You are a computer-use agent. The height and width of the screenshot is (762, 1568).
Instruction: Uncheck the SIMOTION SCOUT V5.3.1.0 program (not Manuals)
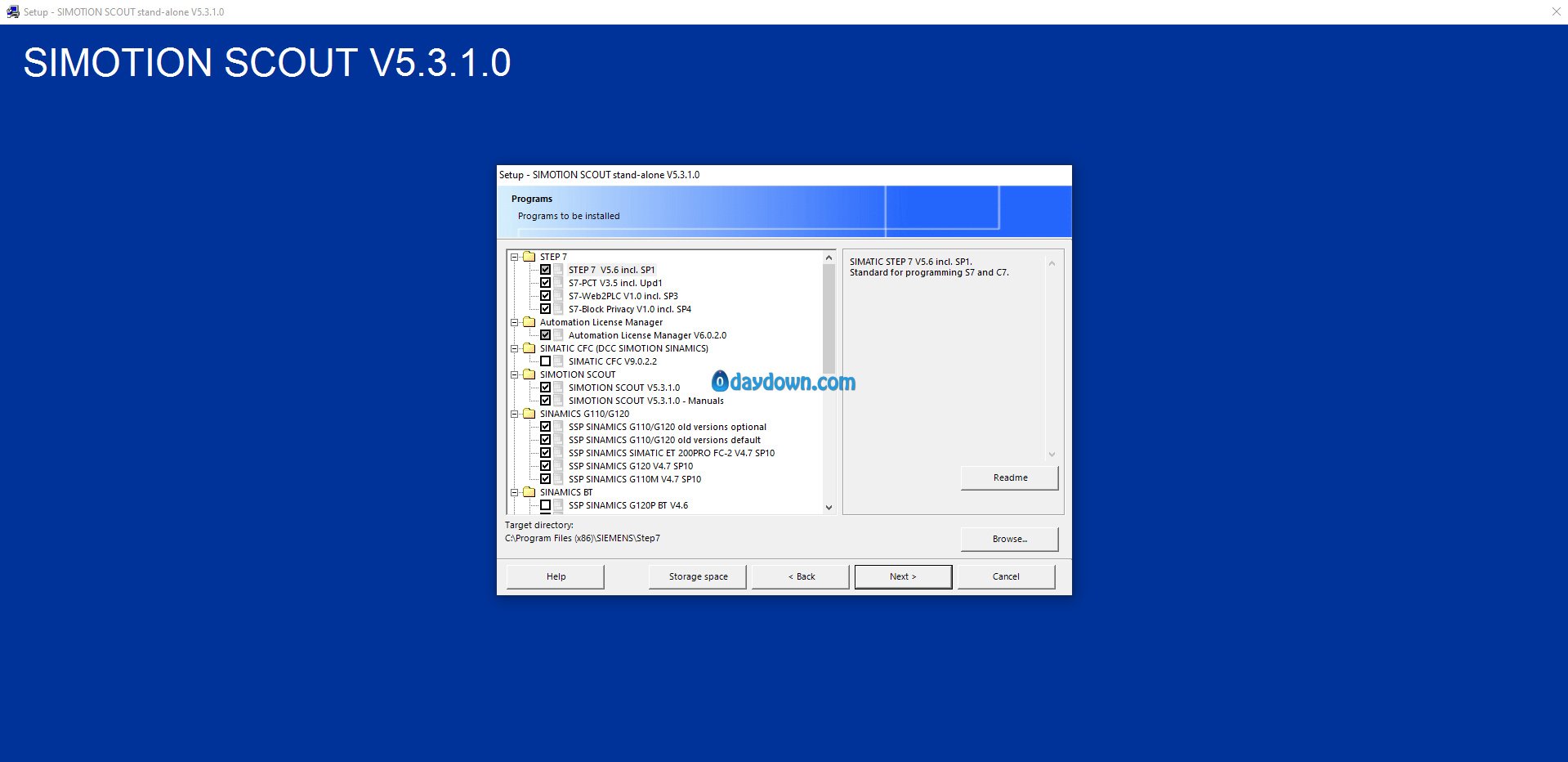(545, 388)
